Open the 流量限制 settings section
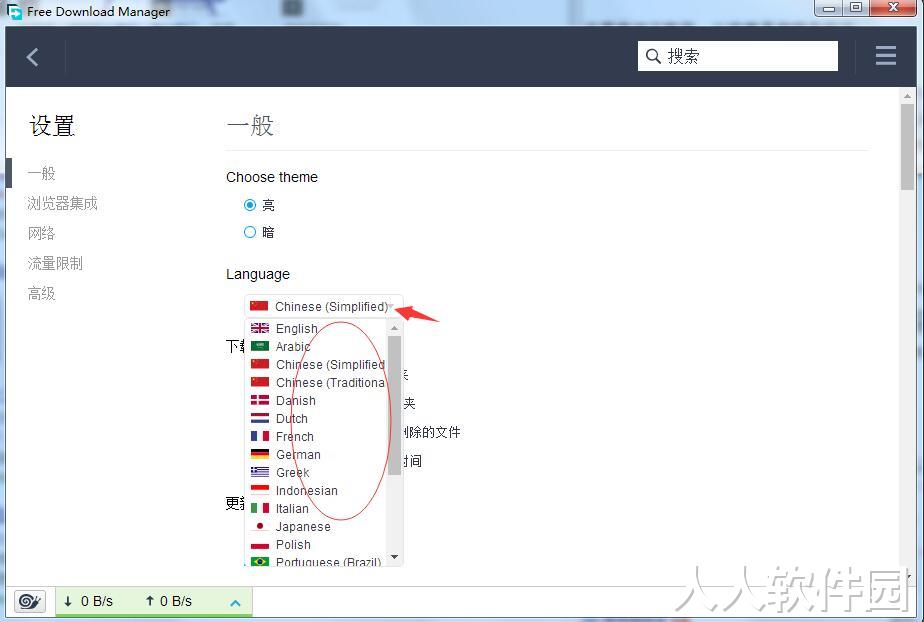The height and width of the screenshot is (622, 924). tap(55, 263)
